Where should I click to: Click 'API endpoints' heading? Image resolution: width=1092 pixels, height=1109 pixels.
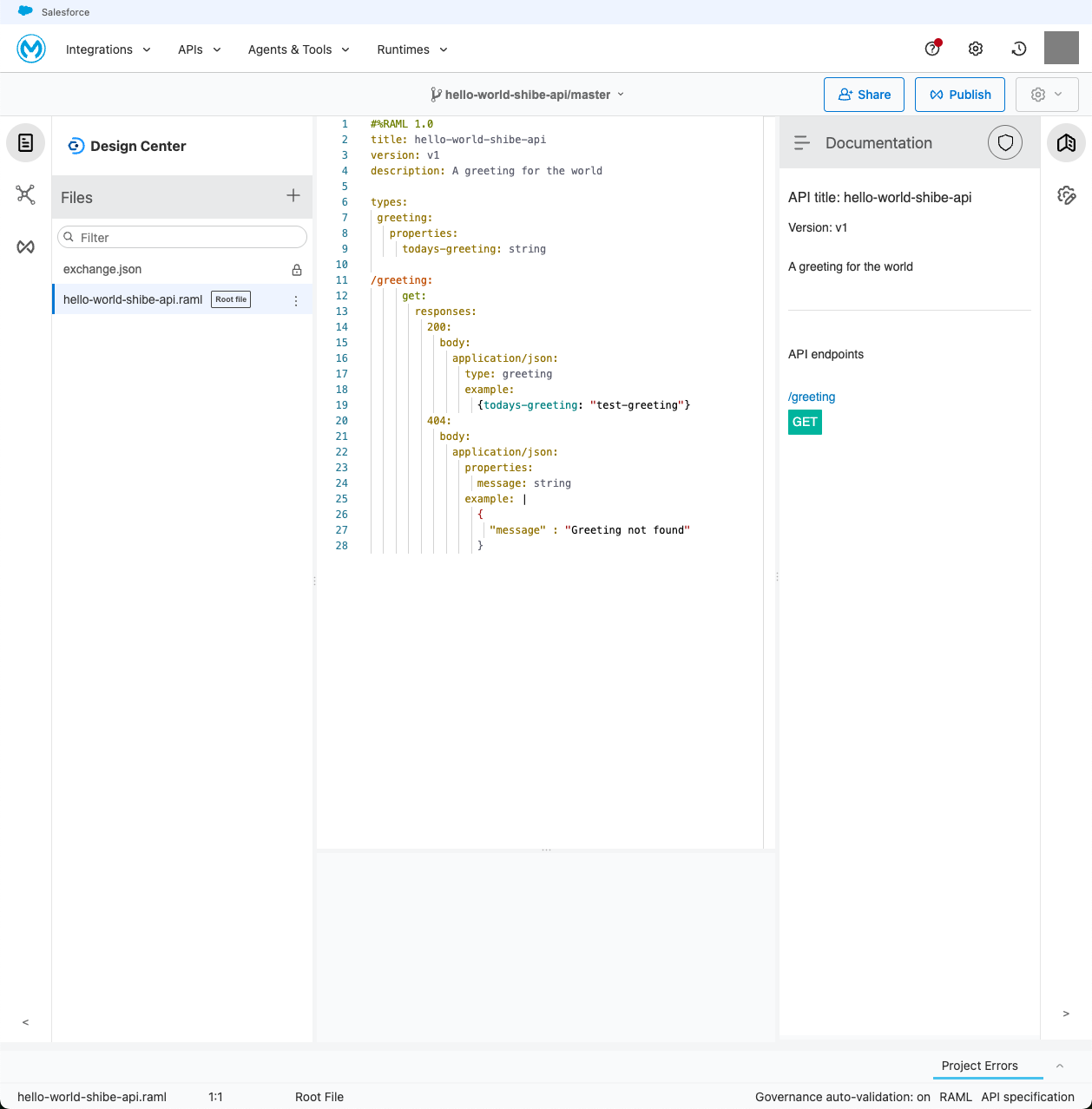pos(826,354)
